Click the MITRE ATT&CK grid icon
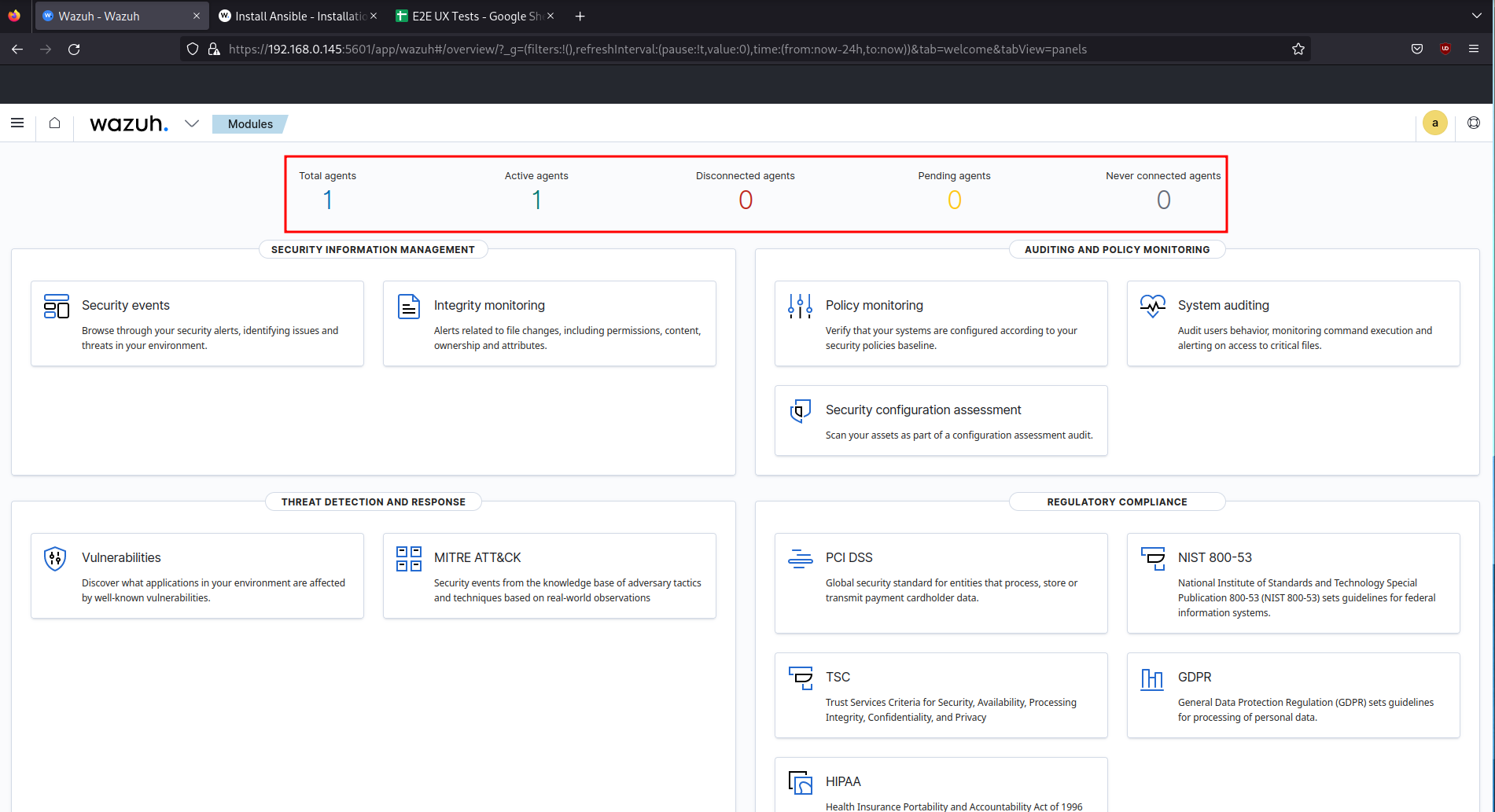 pyautogui.click(x=409, y=559)
